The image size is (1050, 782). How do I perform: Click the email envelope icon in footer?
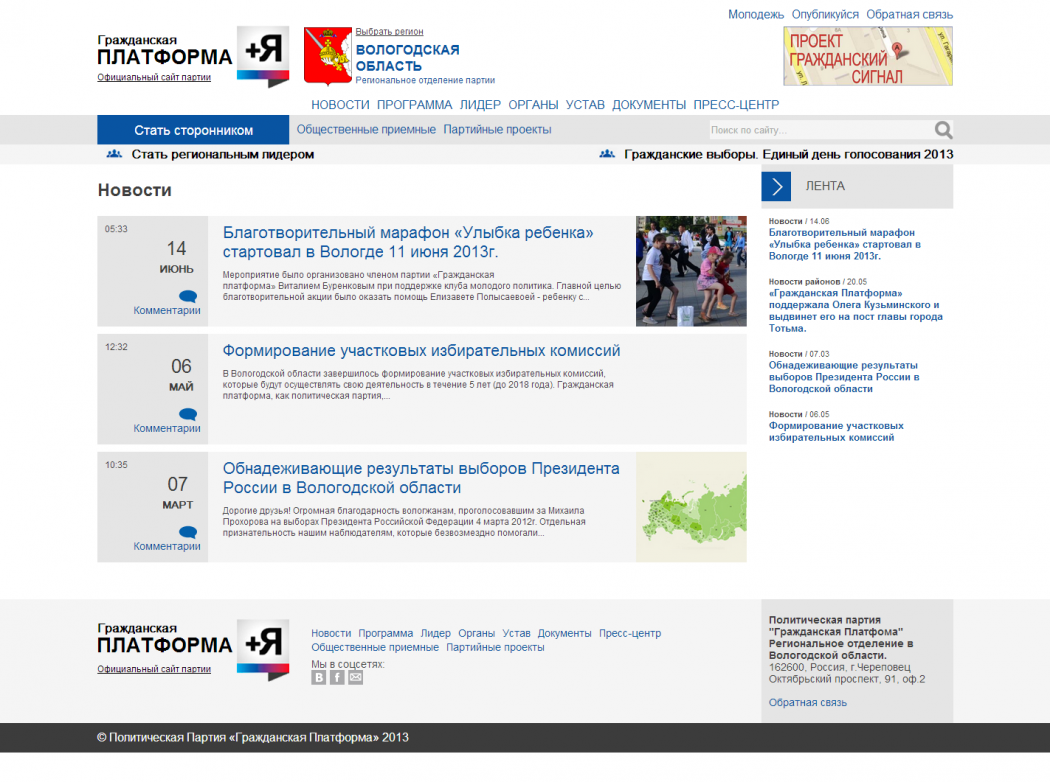(356, 678)
